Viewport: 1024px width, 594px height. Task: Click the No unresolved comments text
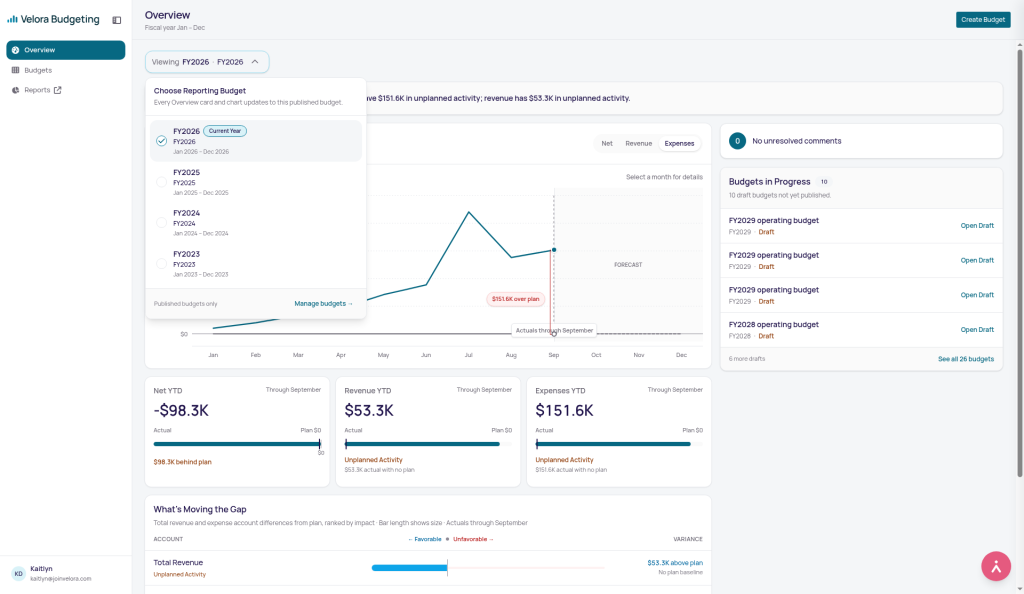click(x=797, y=141)
